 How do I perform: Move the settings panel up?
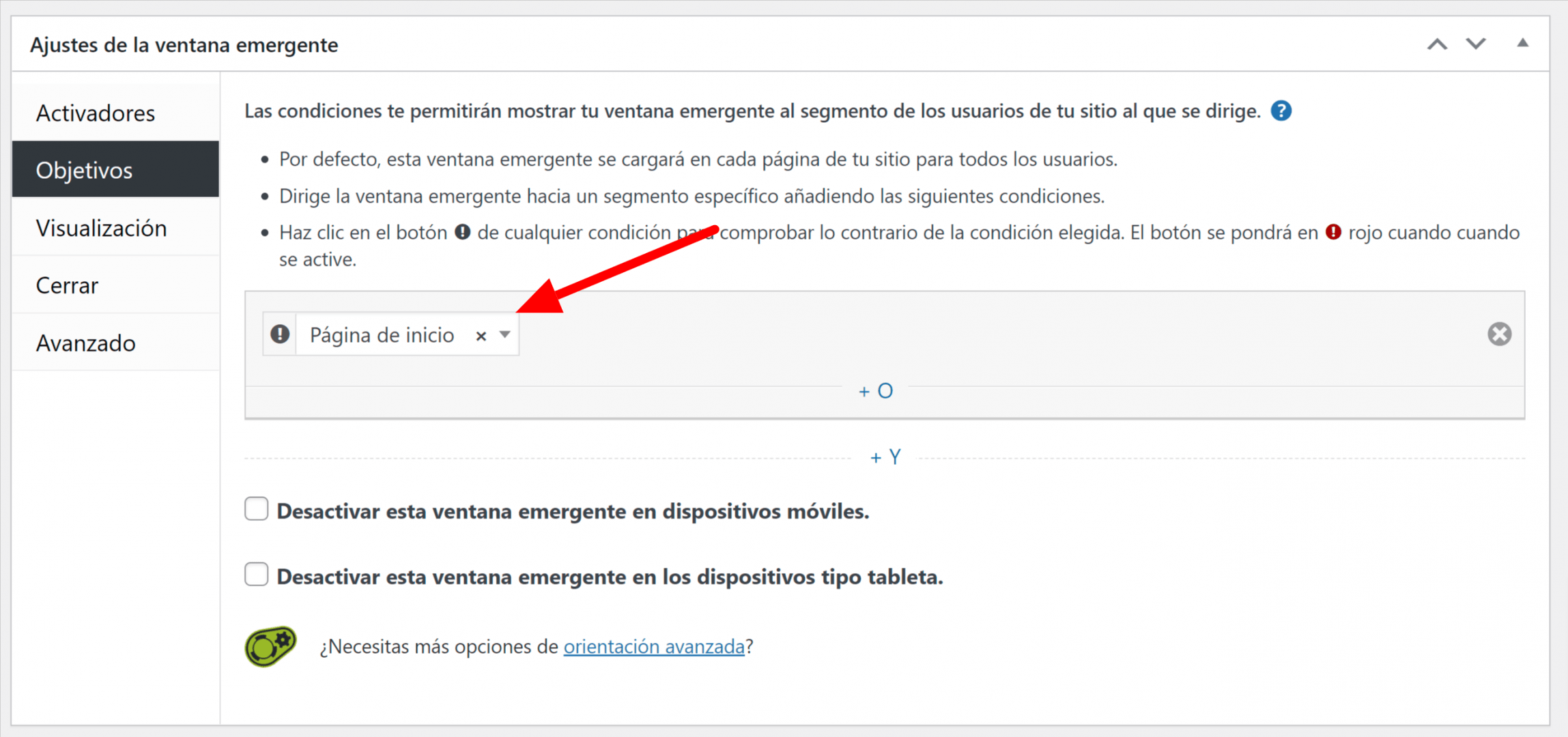click(x=1437, y=44)
